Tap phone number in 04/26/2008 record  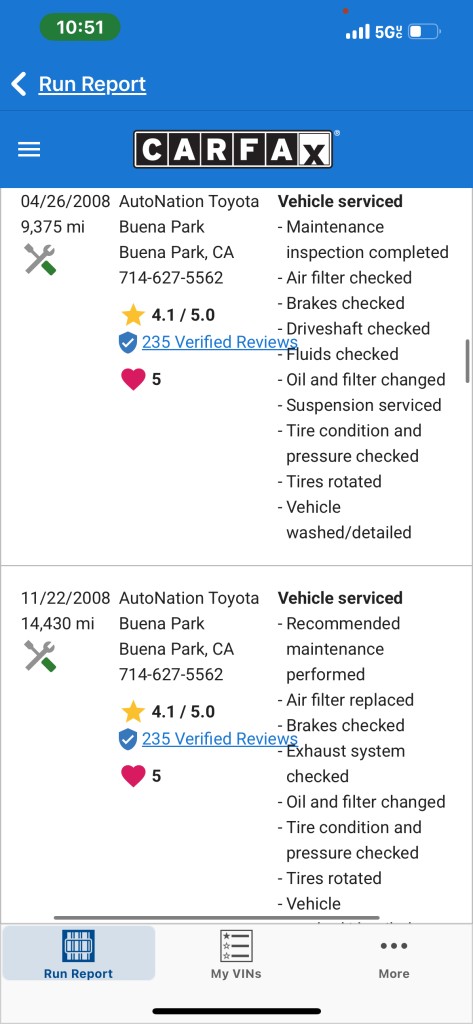tap(171, 278)
